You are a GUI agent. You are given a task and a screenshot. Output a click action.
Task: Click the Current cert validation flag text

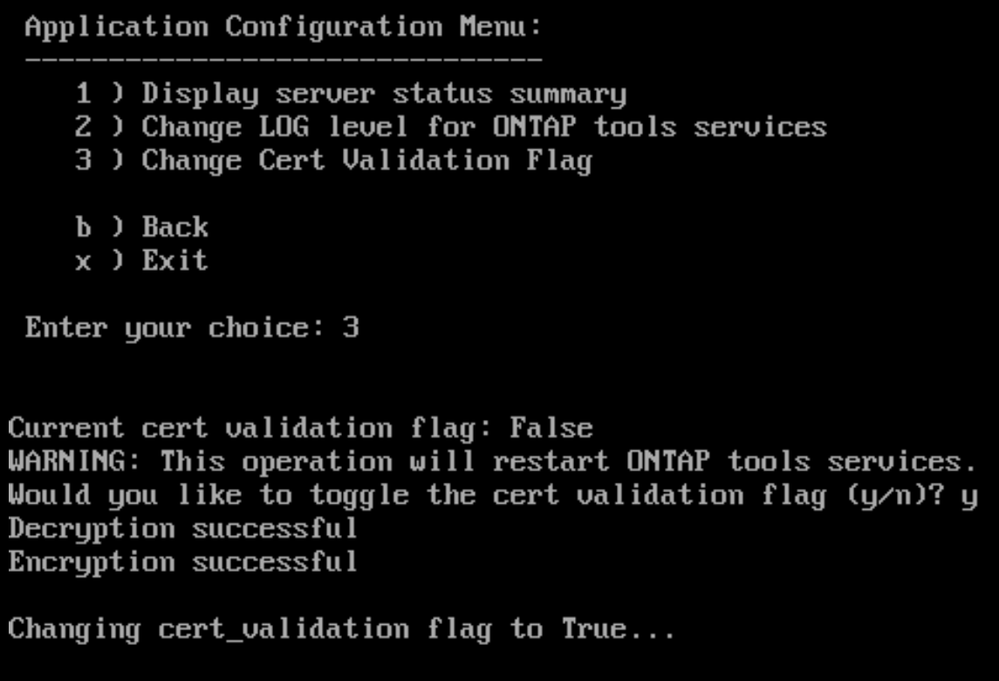tap(250, 428)
